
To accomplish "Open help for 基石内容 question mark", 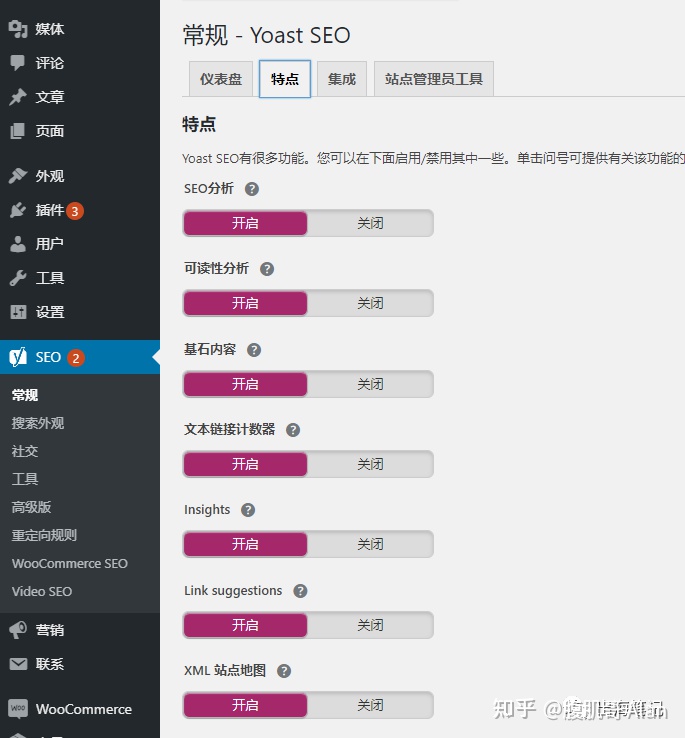I will (254, 350).
